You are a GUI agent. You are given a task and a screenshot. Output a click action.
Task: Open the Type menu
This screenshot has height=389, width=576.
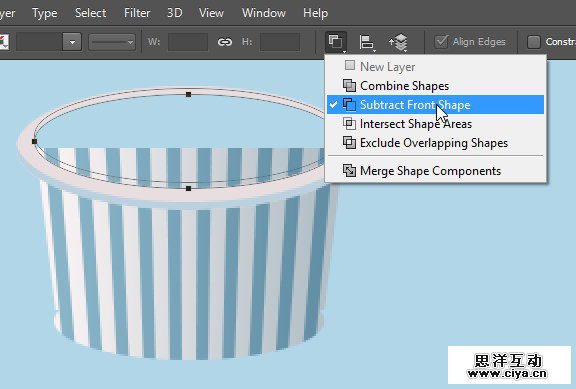click(44, 13)
